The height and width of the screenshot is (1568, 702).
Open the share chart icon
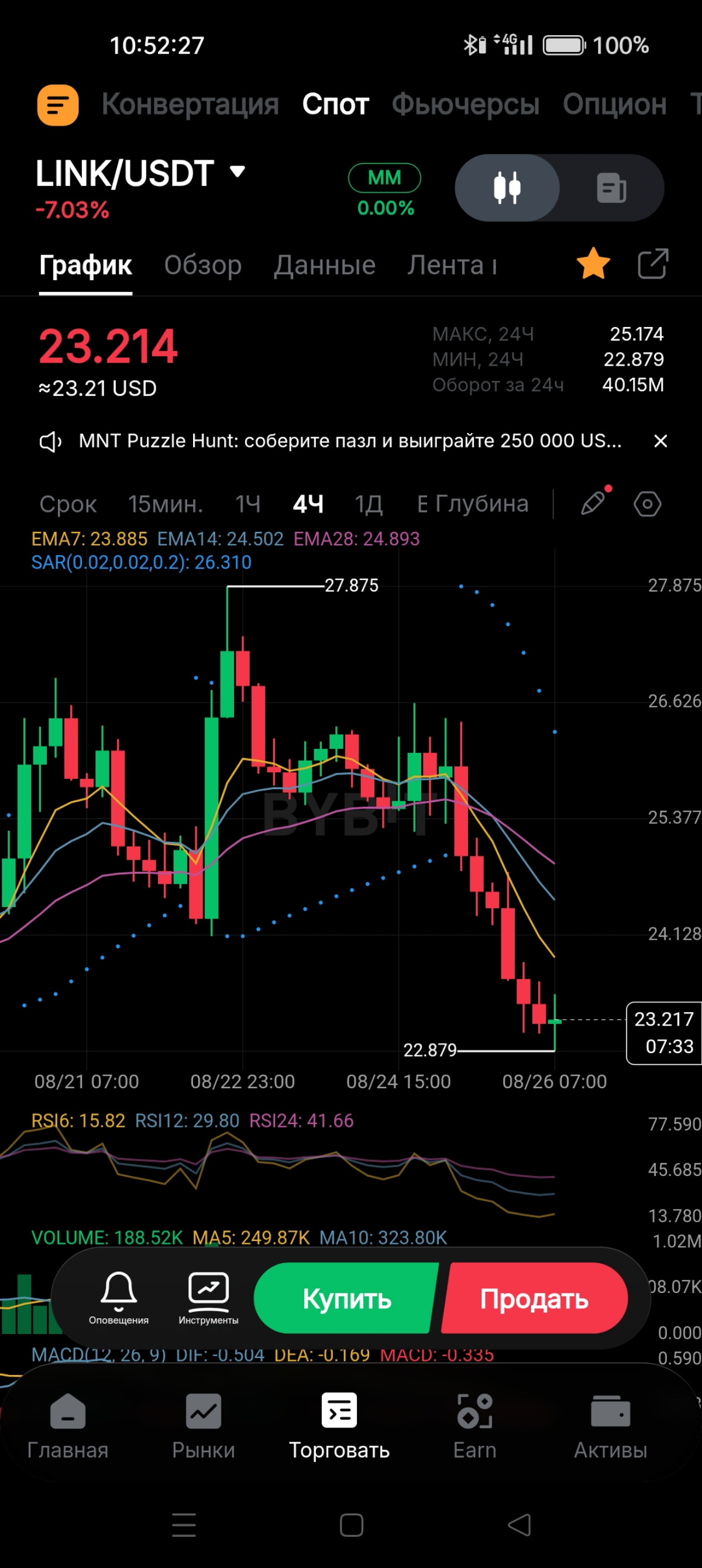(x=653, y=263)
